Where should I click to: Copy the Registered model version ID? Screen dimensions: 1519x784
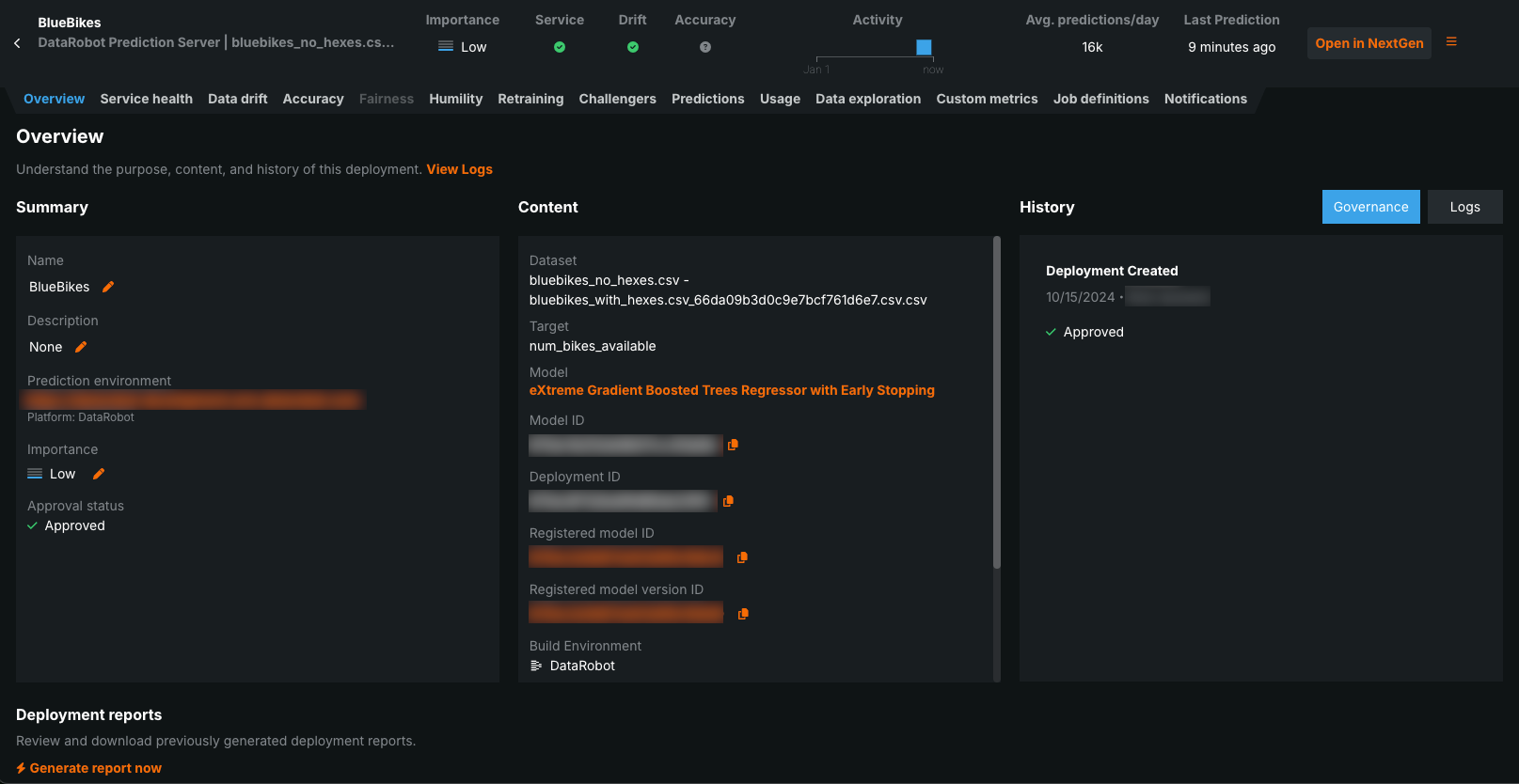[743, 614]
